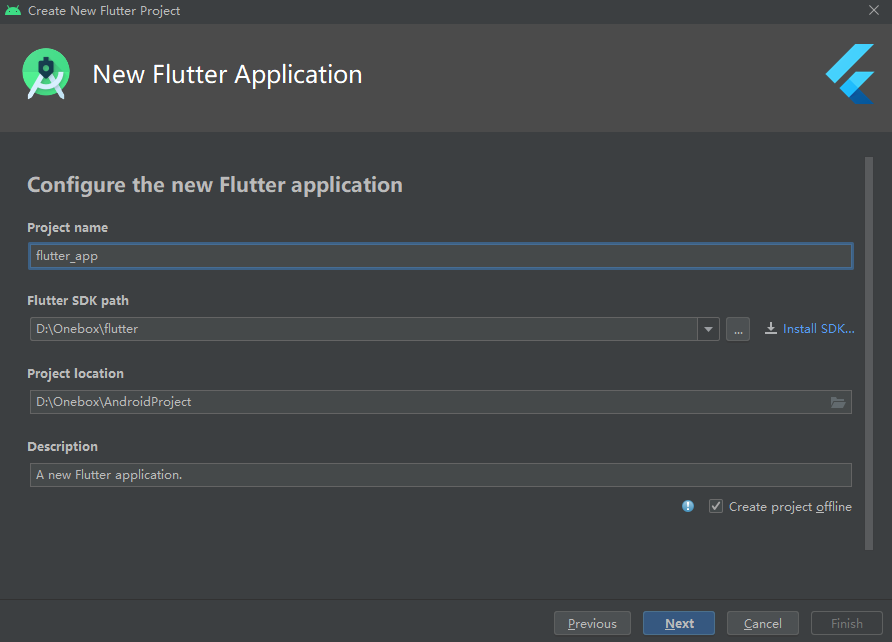
Task: Click the download icon beside Install SDK
Action: tap(771, 328)
